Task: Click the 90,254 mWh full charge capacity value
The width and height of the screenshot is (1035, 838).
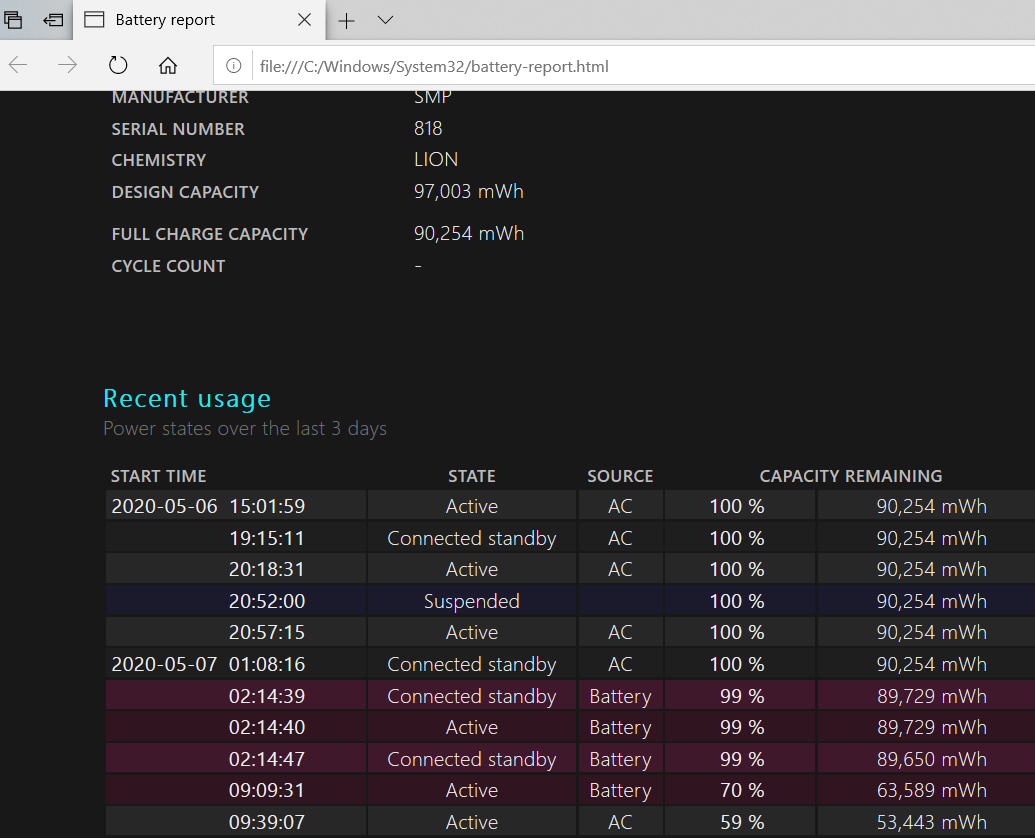Action: coord(468,233)
